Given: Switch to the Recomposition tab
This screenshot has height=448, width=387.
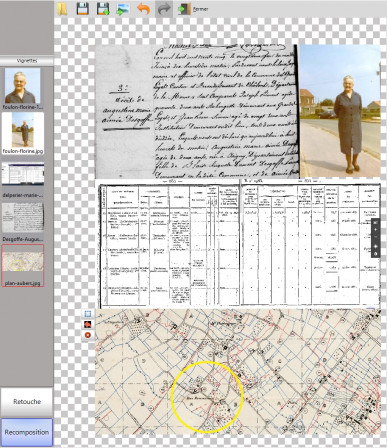Looking at the screenshot, I should (x=27, y=432).
